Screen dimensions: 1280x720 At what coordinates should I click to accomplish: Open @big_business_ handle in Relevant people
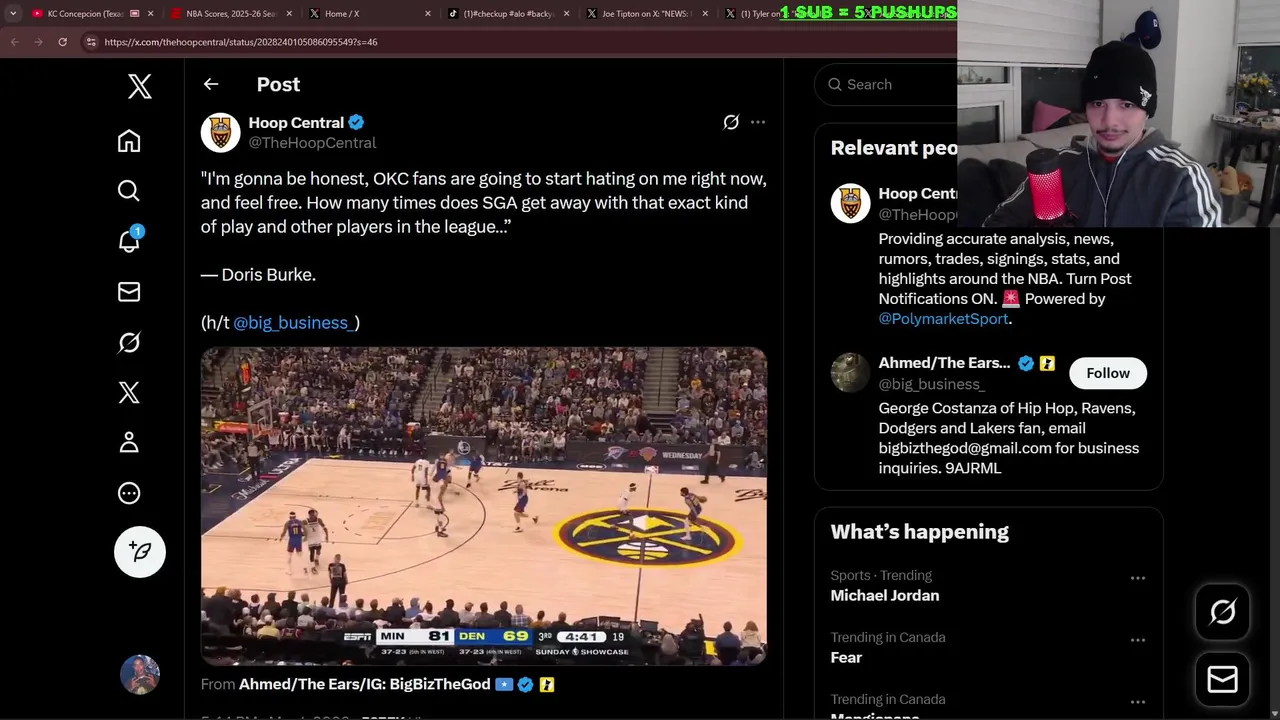931,384
